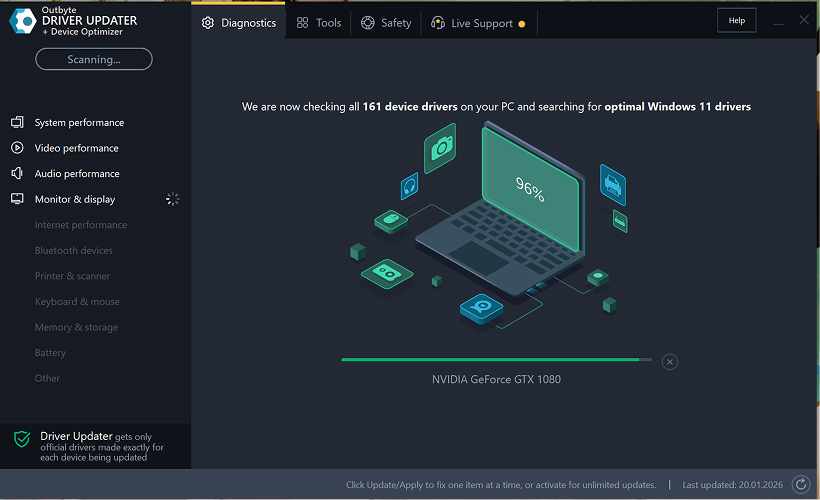Image resolution: width=820 pixels, height=500 pixels.
Task: Click the Audio performance speaker icon
Action: tap(17, 174)
